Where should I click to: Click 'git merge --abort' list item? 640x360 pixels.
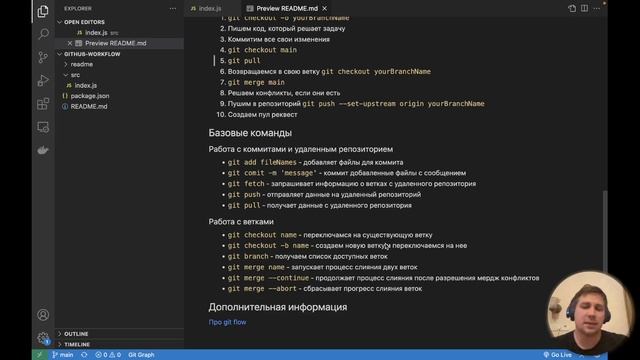(x=324, y=289)
